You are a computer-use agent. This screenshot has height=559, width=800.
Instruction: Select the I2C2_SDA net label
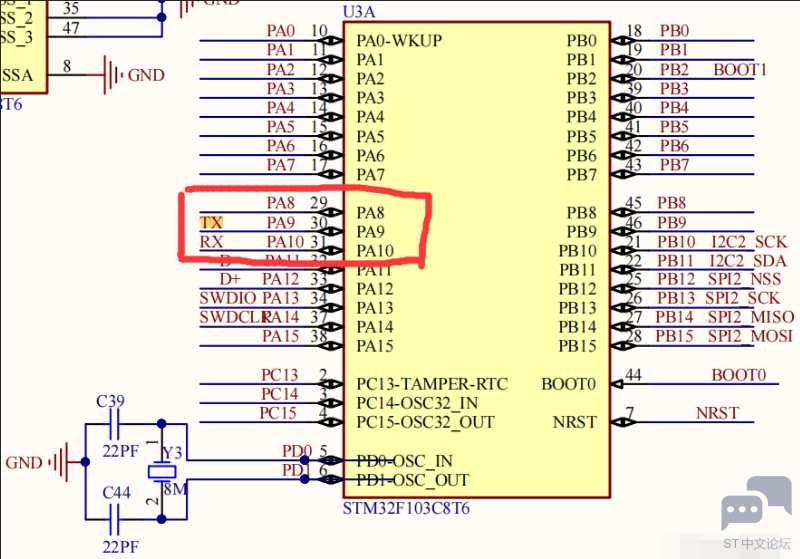pyautogui.click(x=748, y=261)
